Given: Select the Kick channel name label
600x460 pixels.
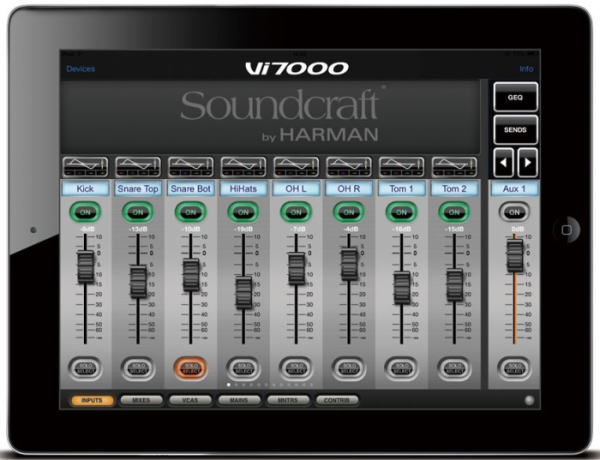Looking at the screenshot, I should (x=85, y=189).
